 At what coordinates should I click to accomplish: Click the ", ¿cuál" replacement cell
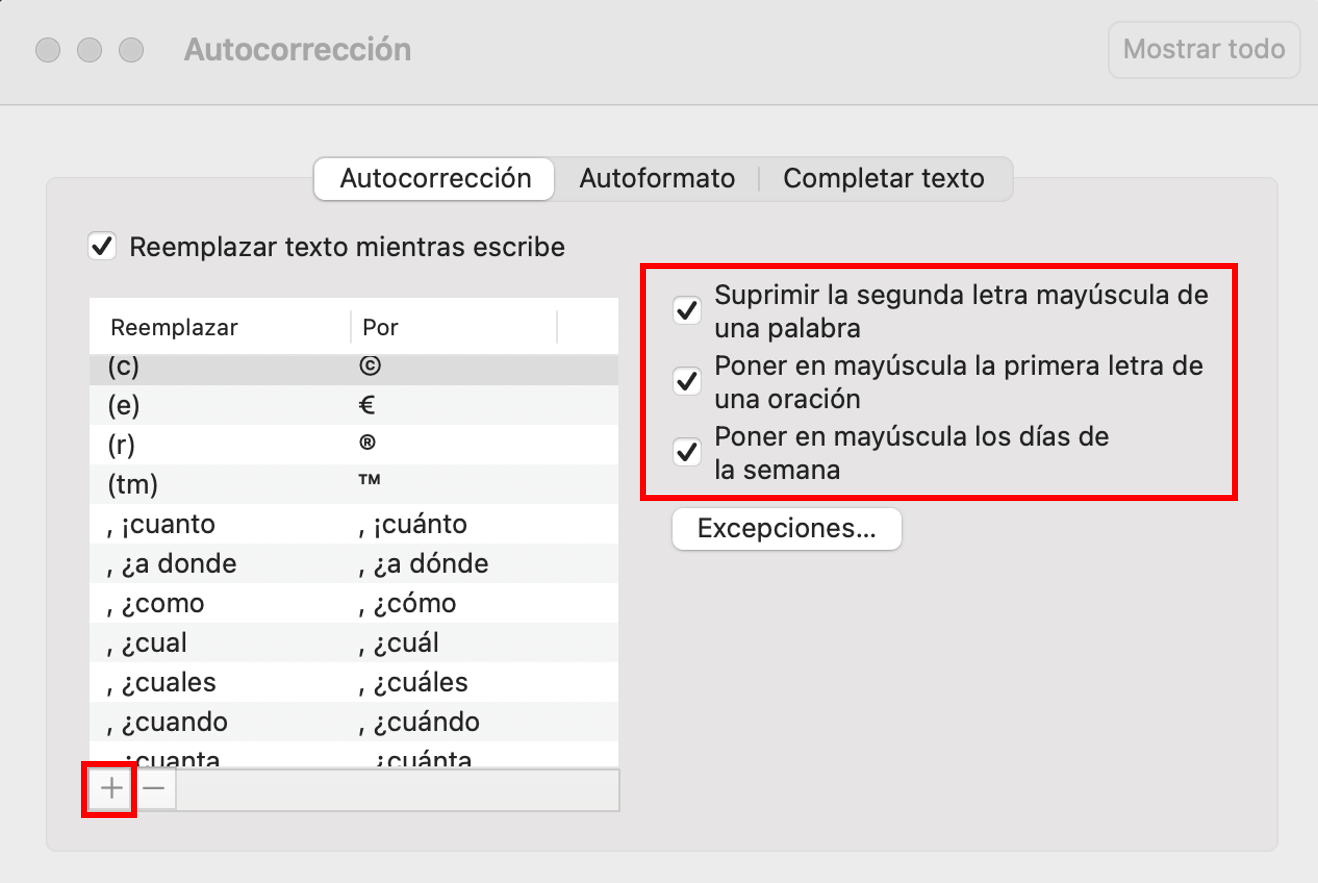pos(399,643)
